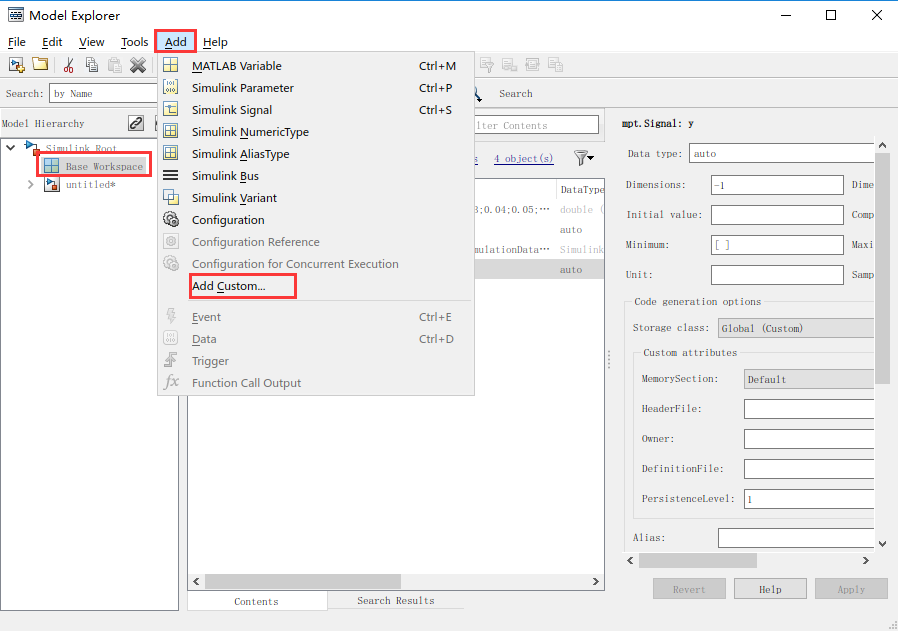The height and width of the screenshot is (631, 898).
Task: Click the Minimum input field
Action: [x=777, y=244]
